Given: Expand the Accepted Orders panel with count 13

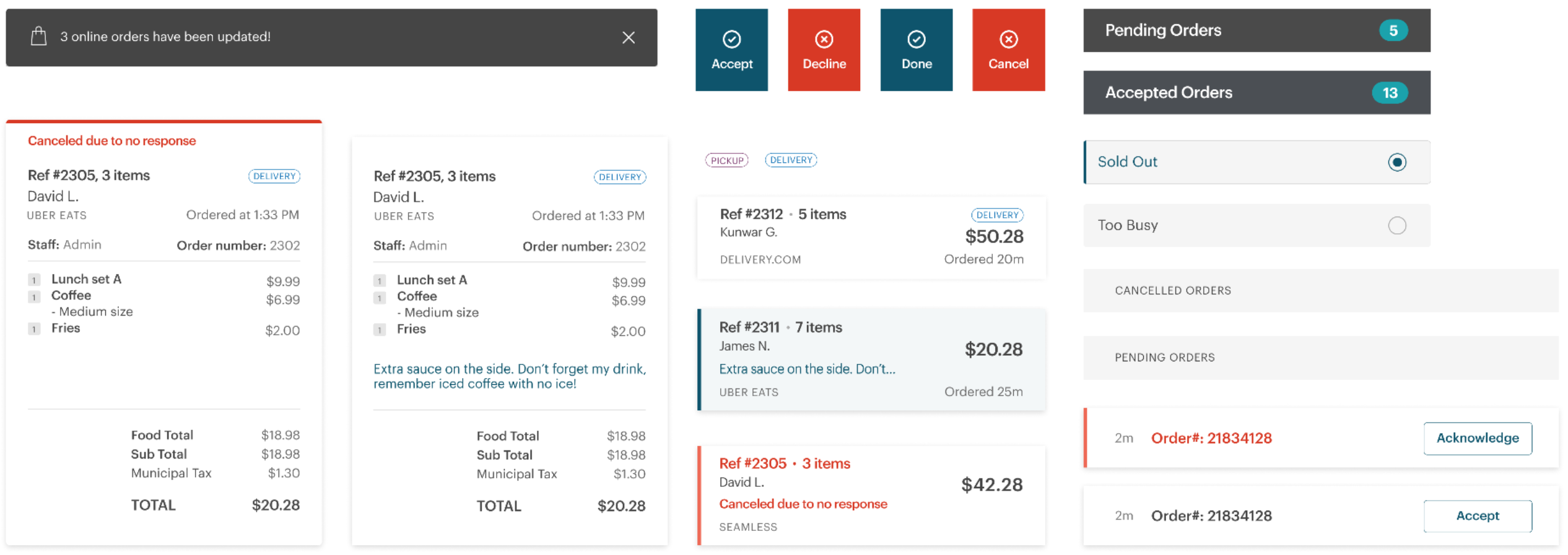Looking at the screenshot, I should click(x=1257, y=92).
